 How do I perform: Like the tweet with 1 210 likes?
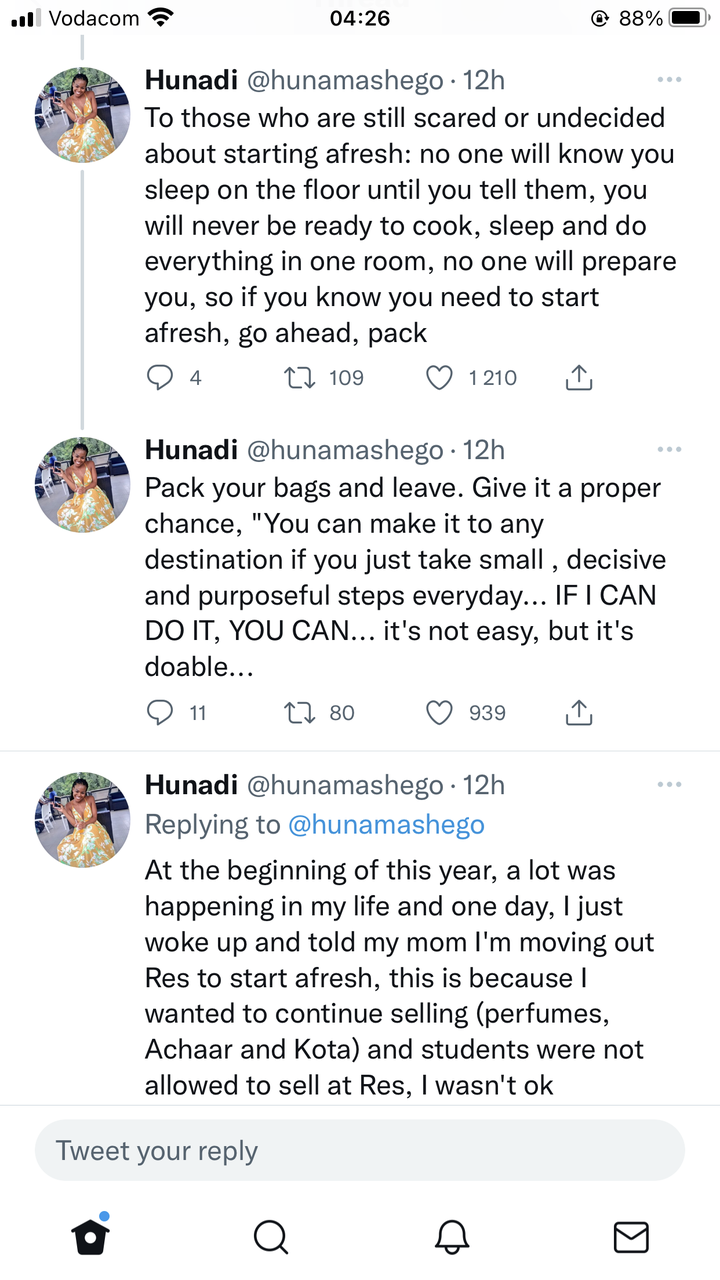440,377
